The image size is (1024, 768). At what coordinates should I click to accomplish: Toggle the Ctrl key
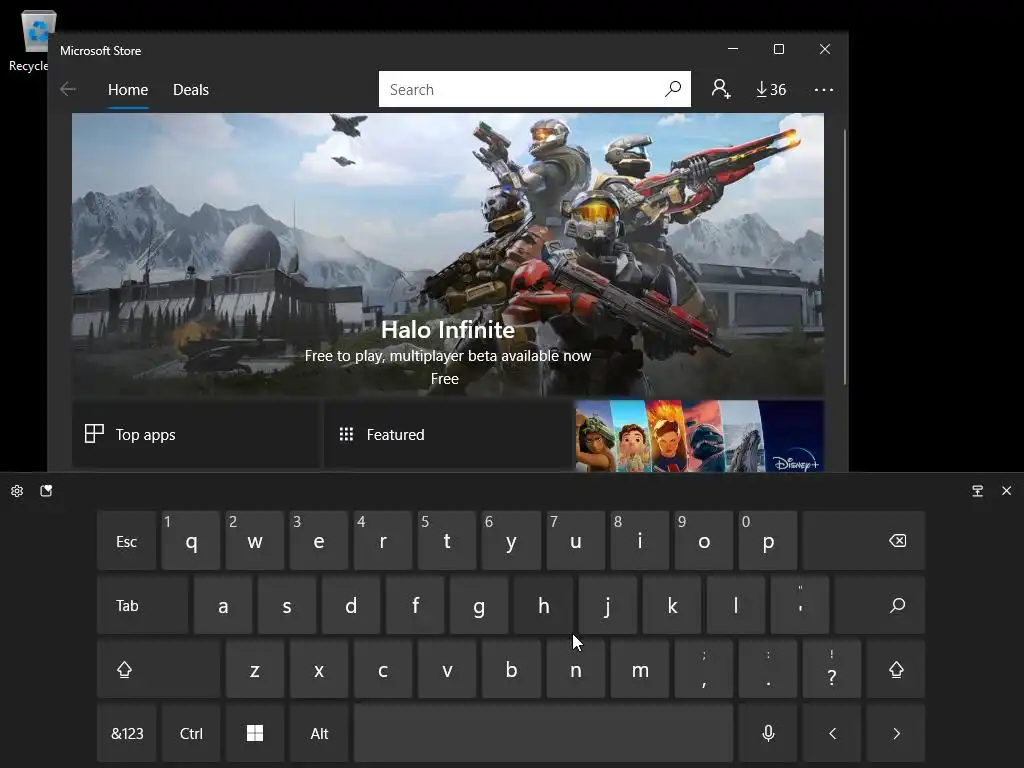(191, 733)
